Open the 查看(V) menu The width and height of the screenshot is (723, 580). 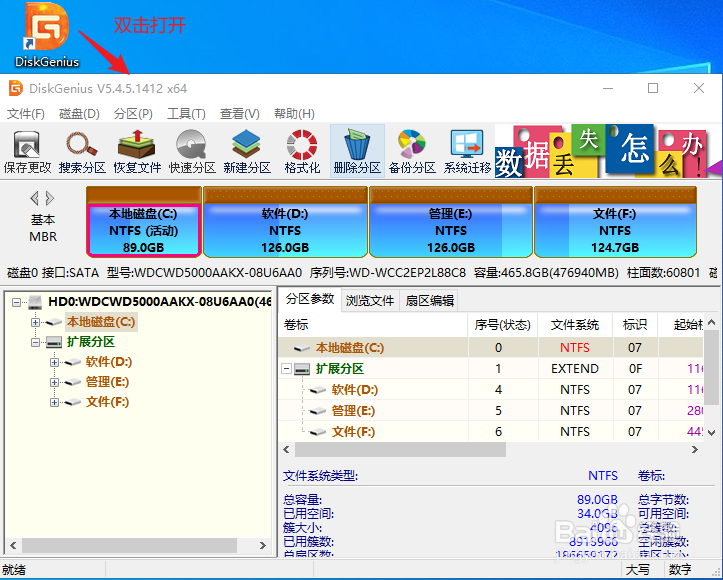pos(239,113)
